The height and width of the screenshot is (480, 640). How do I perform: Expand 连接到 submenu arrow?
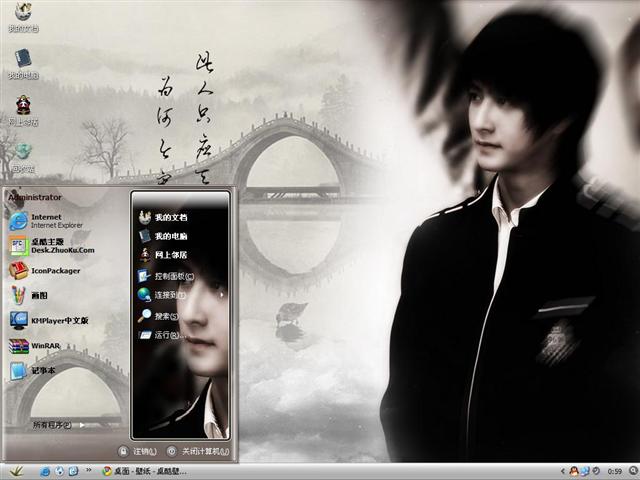pos(222,295)
